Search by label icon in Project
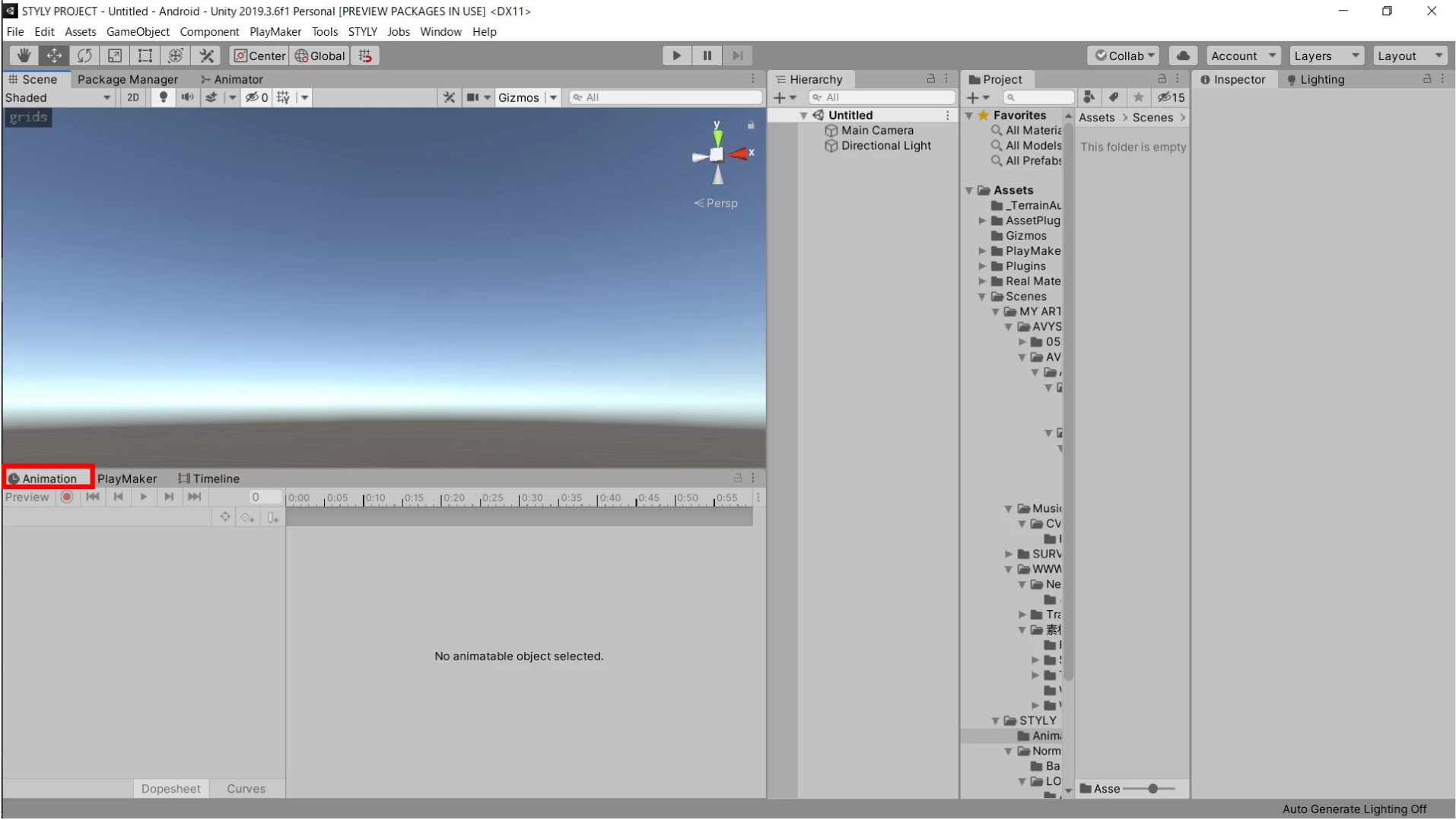The height and width of the screenshot is (820, 1456). point(1114,97)
